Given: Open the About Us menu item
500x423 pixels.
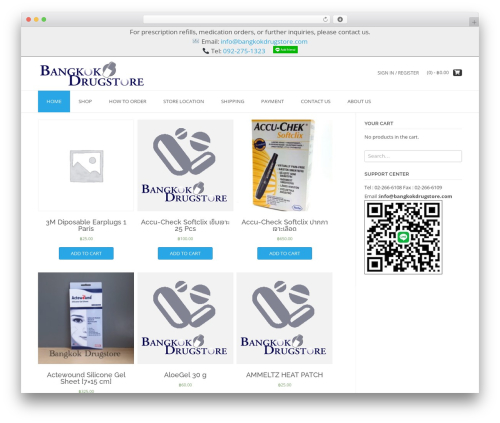Looking at the screenshot, I should coord(359,101).
